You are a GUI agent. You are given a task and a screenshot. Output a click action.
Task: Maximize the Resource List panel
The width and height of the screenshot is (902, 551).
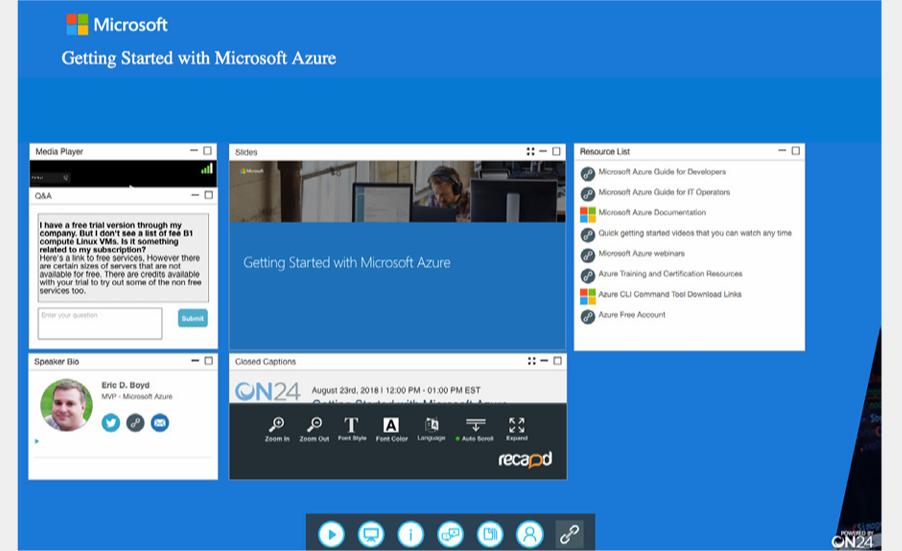[x=796, y=151]
